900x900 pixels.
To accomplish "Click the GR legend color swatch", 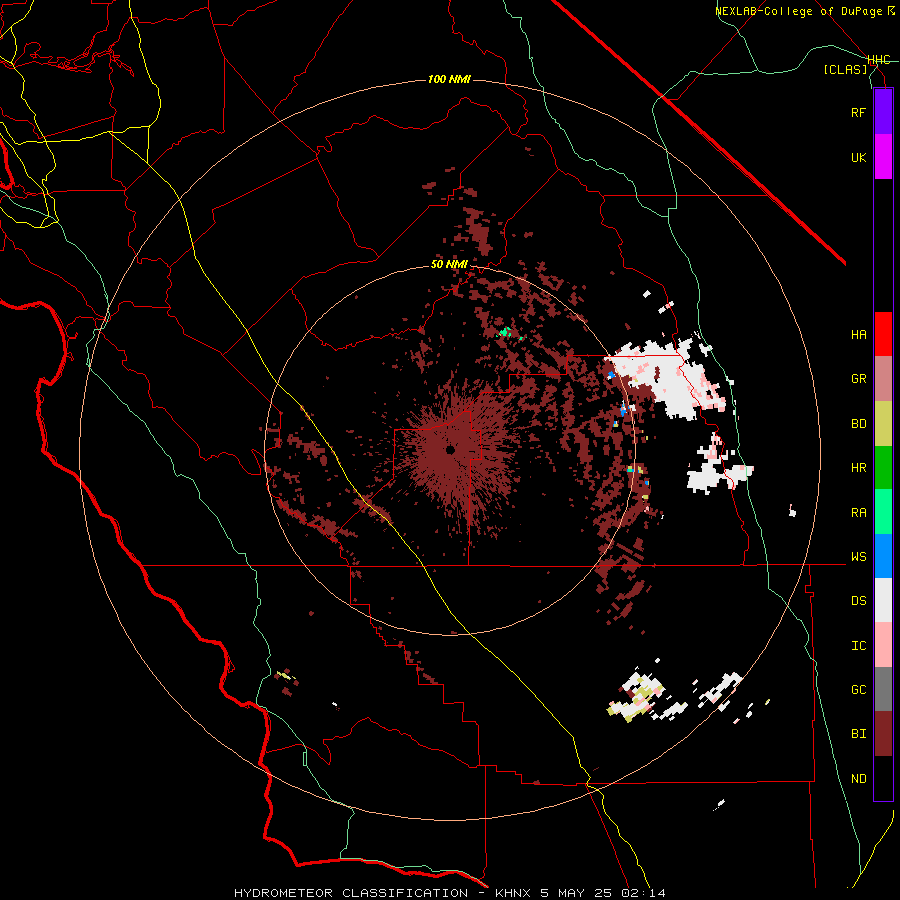I will (x=883, y=379).
